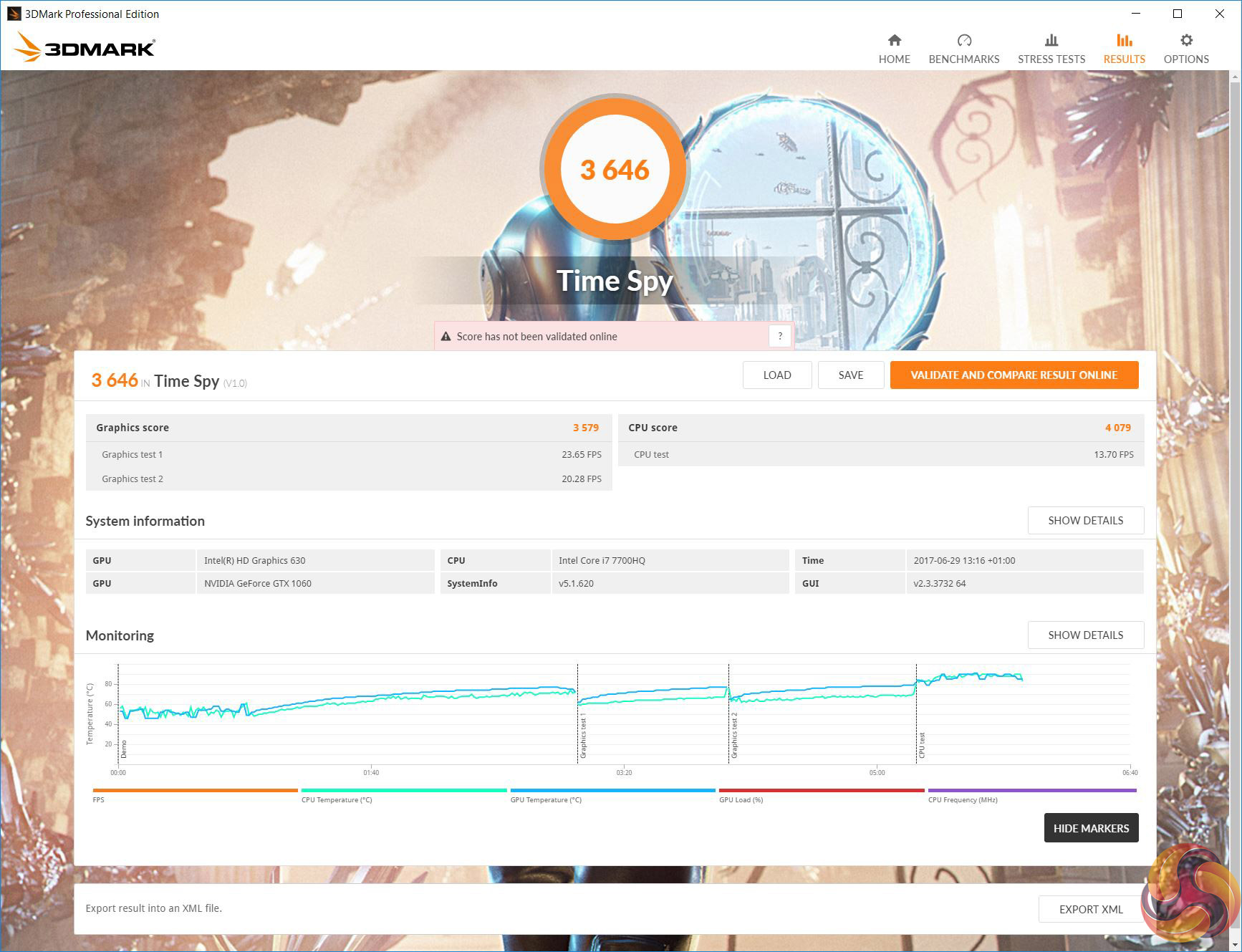Toggle the CPU Temperature green legend bar
Screen dimensions: 1242x952
click(x=404, y=791)
